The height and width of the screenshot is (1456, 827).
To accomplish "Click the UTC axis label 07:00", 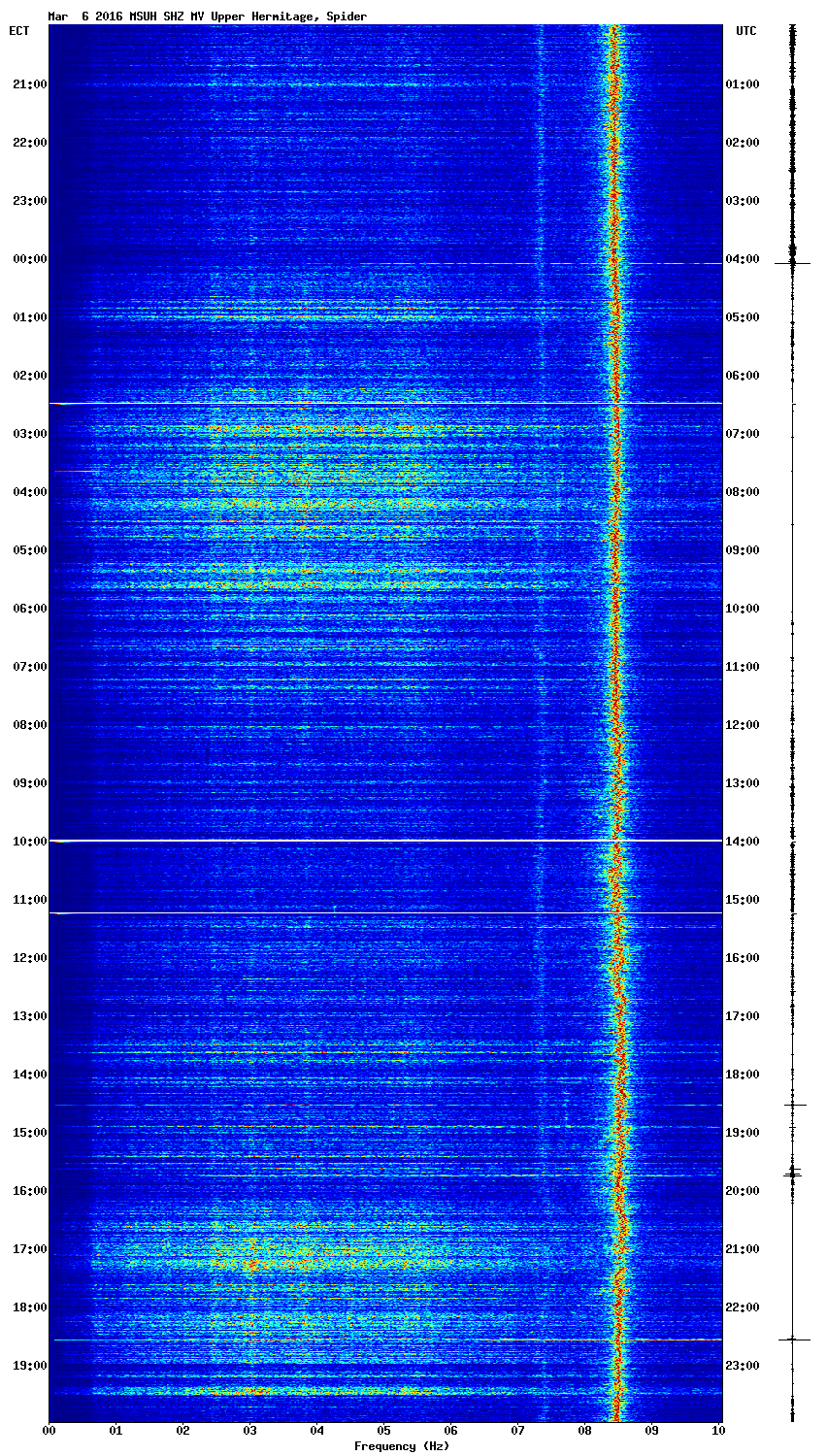I will 743,434.
